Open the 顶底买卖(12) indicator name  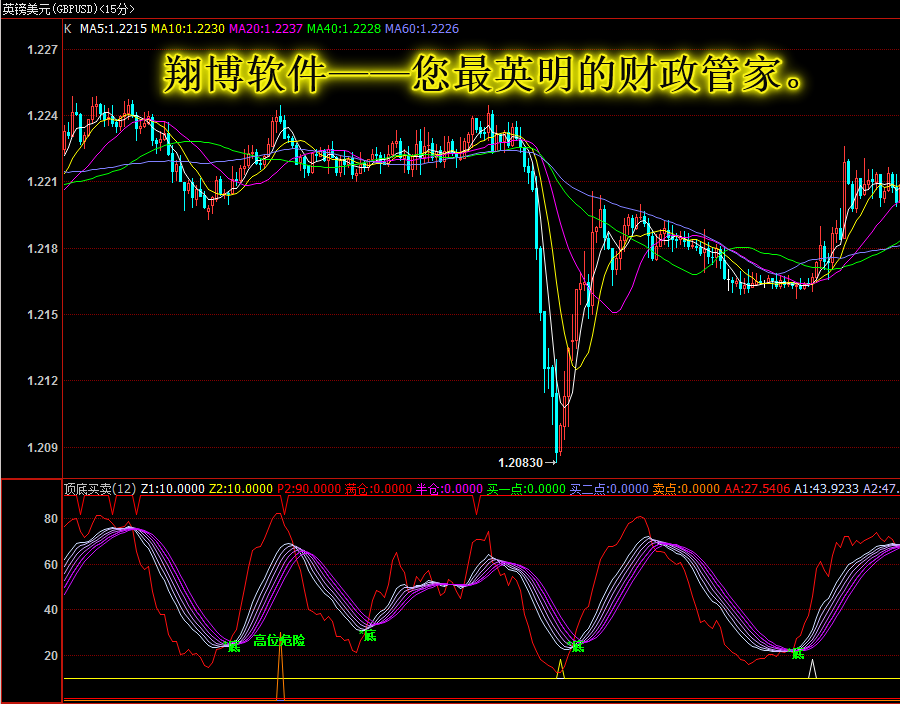pyautogui.click(x=100, y=489)
